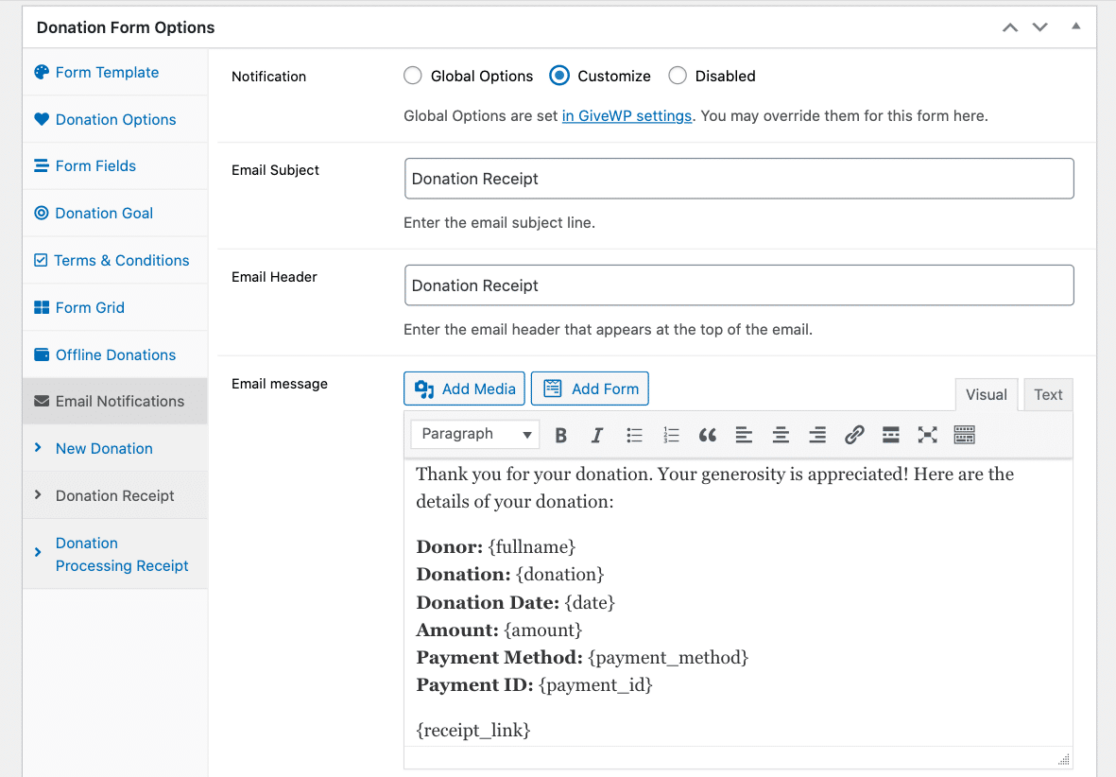Toggle bold formatting in editor toolbar
The image size is (1116, 777).
[561, 435]
